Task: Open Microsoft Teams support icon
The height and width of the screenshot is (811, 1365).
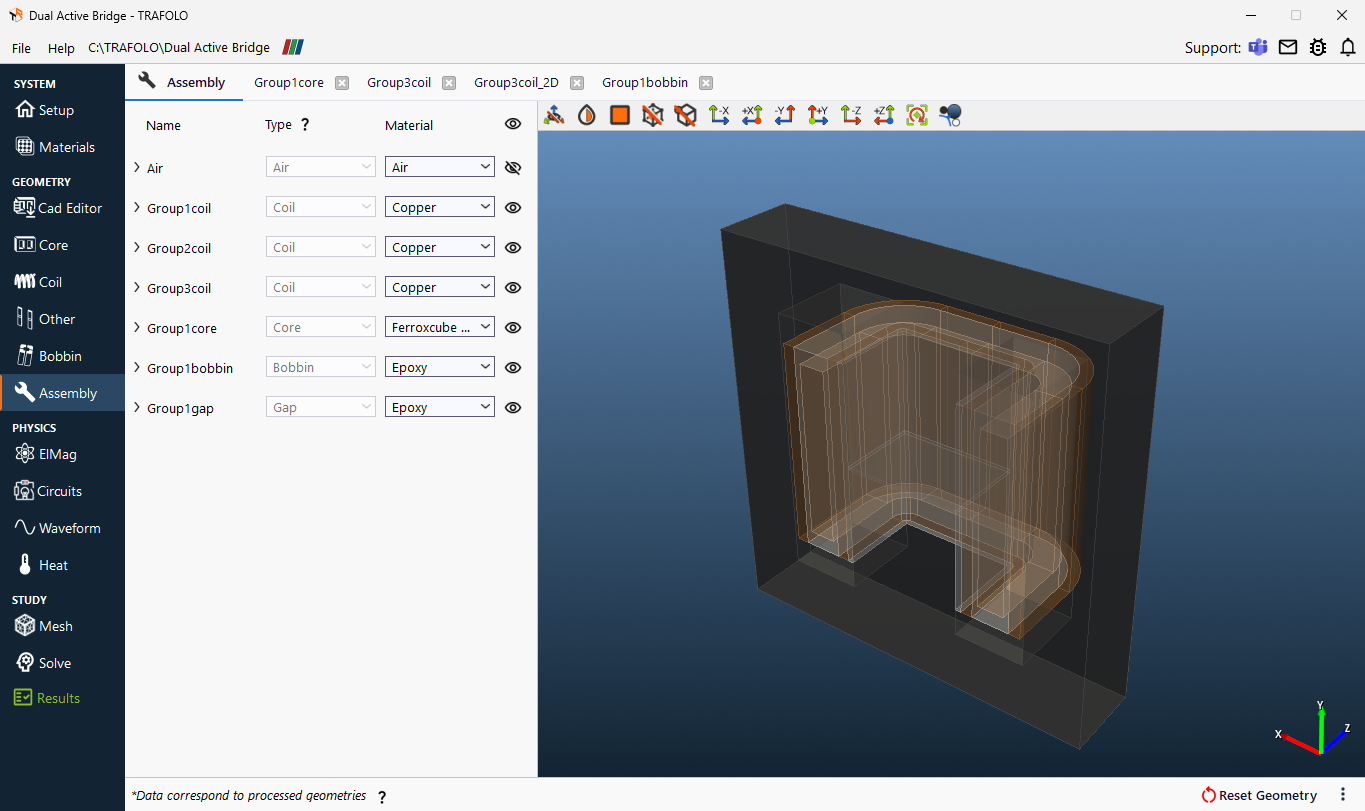Action: click(x=1258, y=47)
